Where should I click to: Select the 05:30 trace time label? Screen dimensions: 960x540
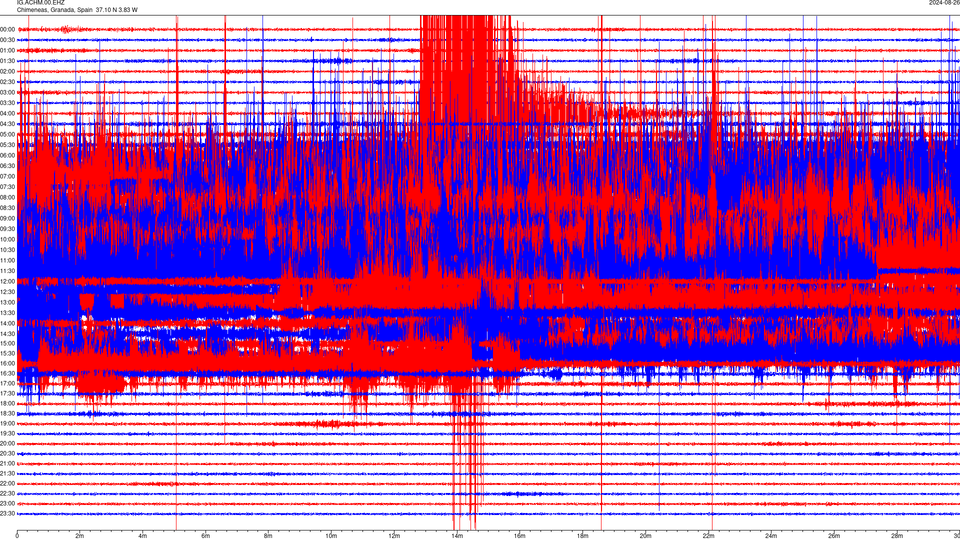point(7,144)
